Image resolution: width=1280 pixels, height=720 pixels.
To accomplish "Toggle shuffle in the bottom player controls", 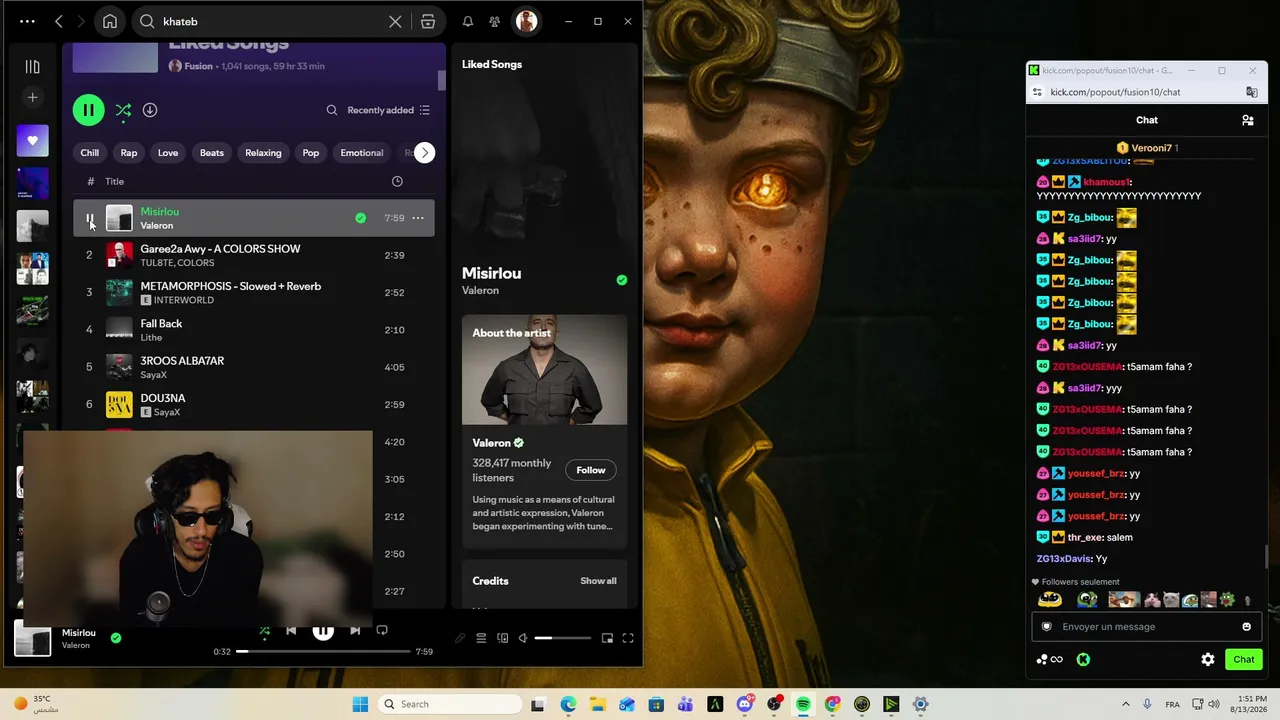I will point(264,631).
